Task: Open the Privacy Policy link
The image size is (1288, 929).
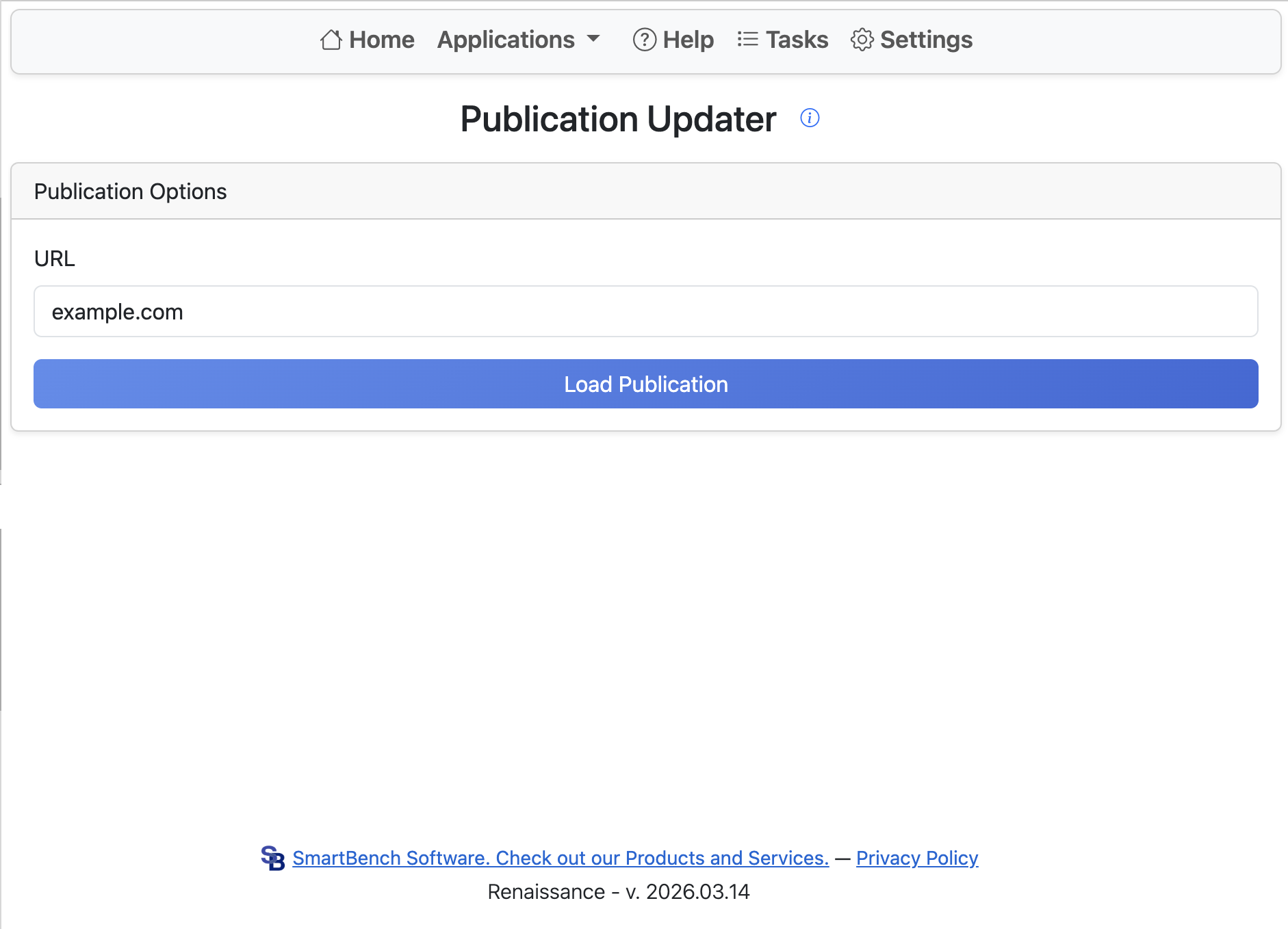Action: pos(916,858)
